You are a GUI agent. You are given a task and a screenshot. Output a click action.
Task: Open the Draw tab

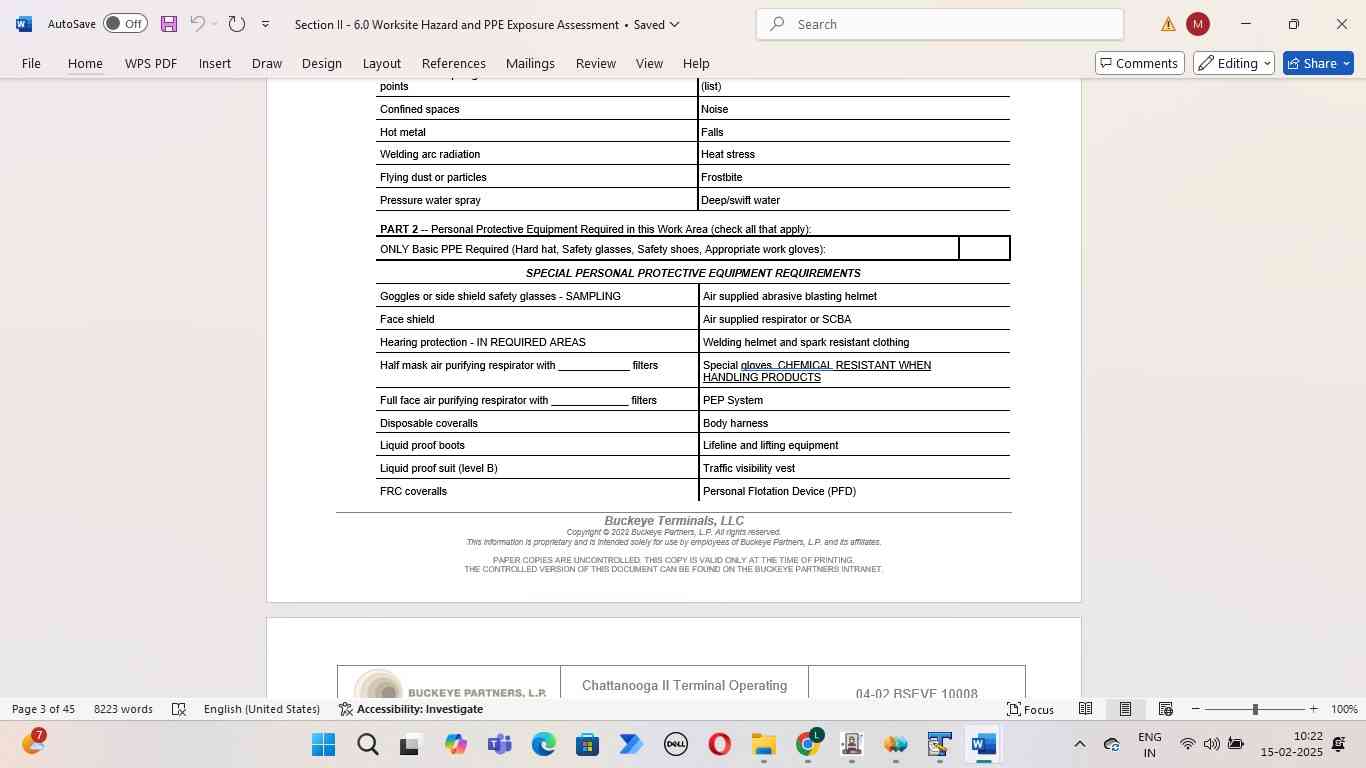tap(267, 63)
